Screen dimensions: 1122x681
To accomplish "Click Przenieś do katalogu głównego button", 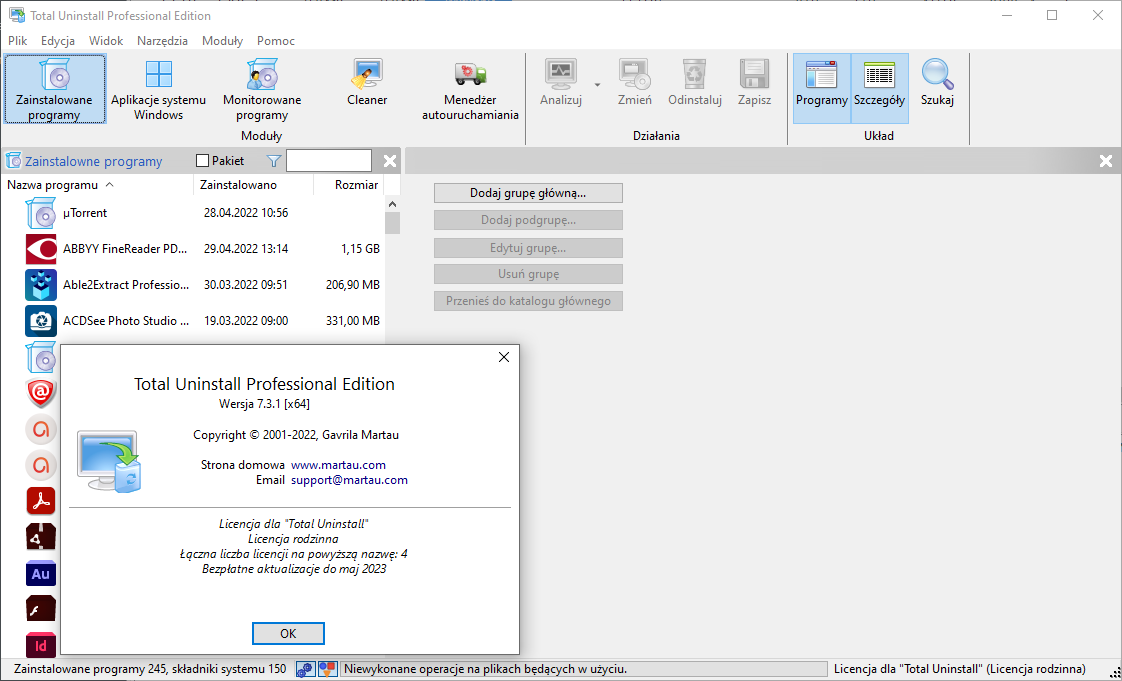I will (x=528, y=301).
